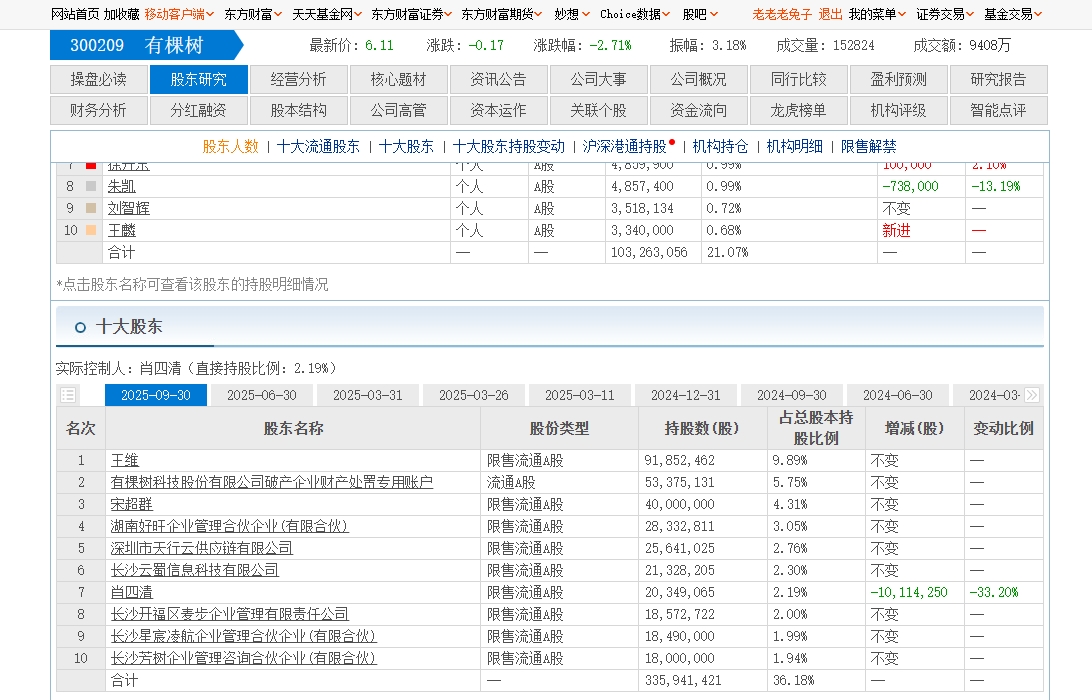The width and height of the screenshot is (1092, 700).
Task: Click the username 老老老兔子
Action: pos(782,14)
